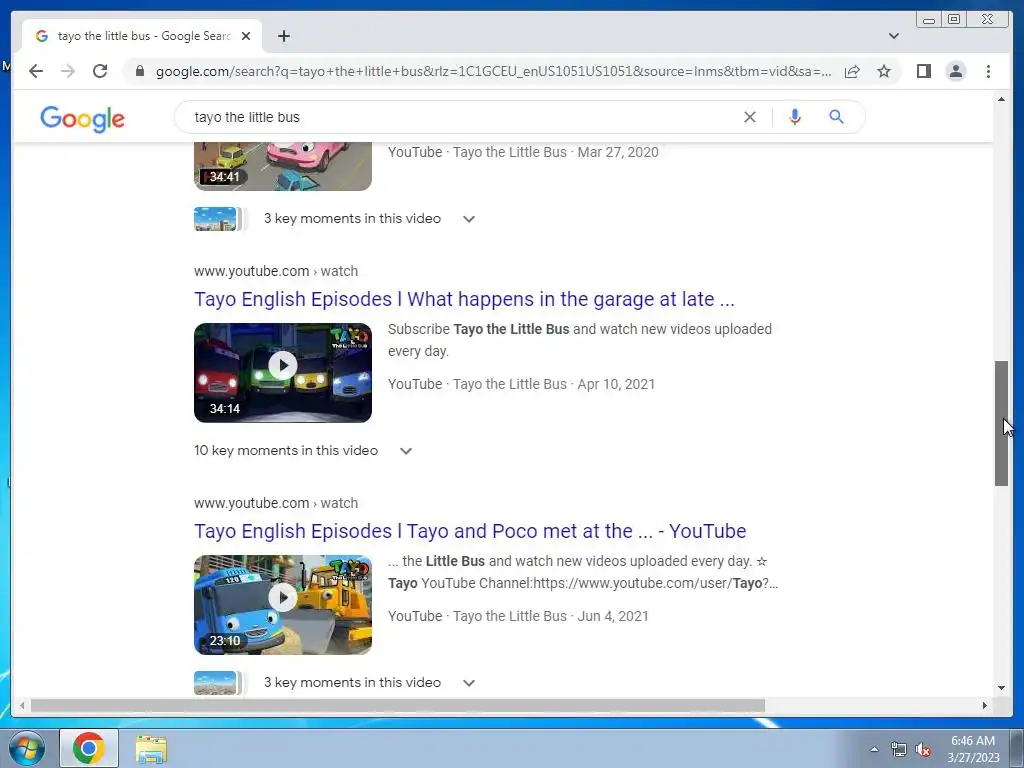Click the www.youtube.com › watch text above Poco result
Viewport: 1024px width, 768px height.
pyautogui.click(x=276, y=503)
